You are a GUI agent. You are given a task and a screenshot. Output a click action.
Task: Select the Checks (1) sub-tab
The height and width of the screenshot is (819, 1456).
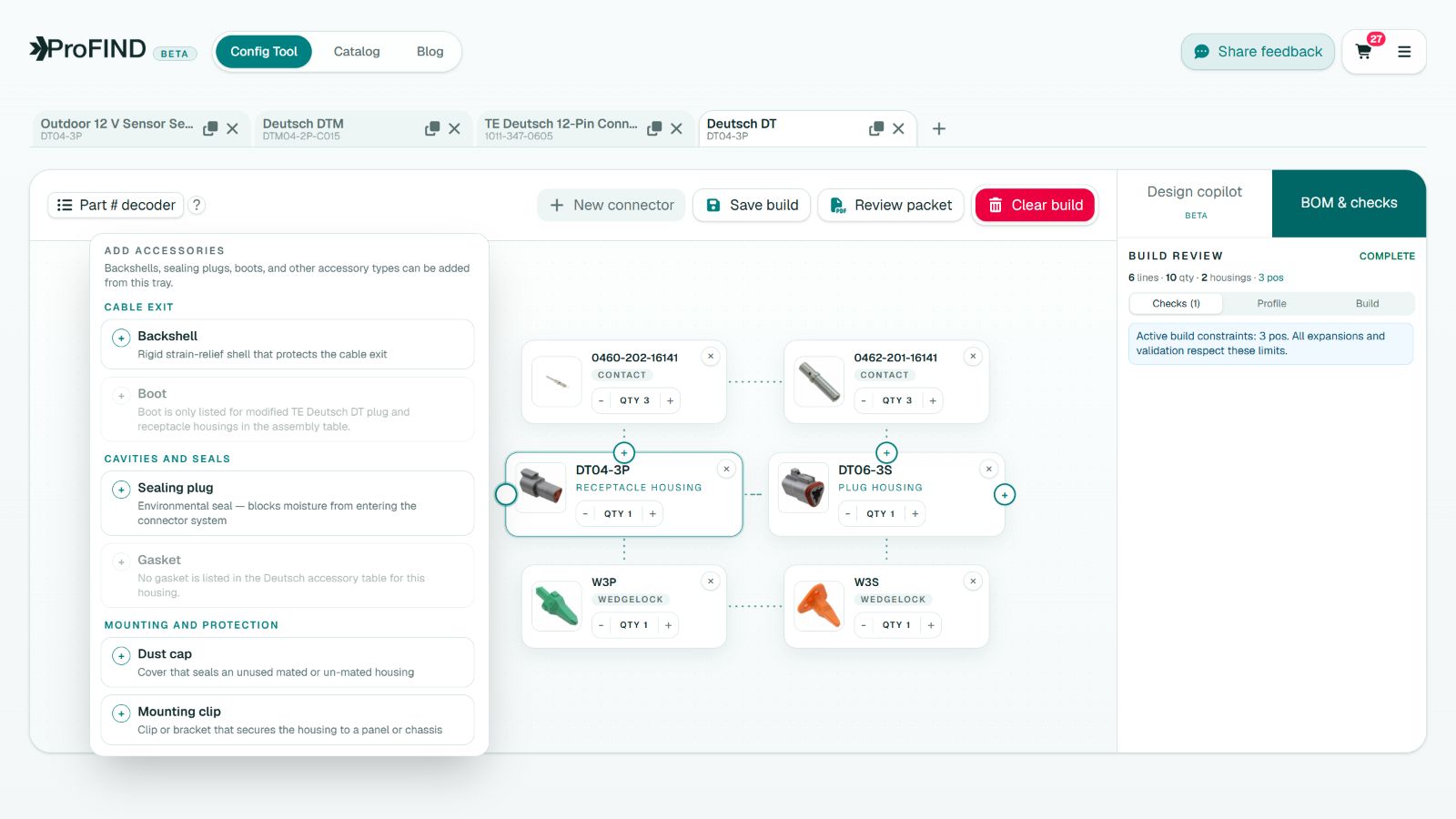click(x=1177, y=304)
